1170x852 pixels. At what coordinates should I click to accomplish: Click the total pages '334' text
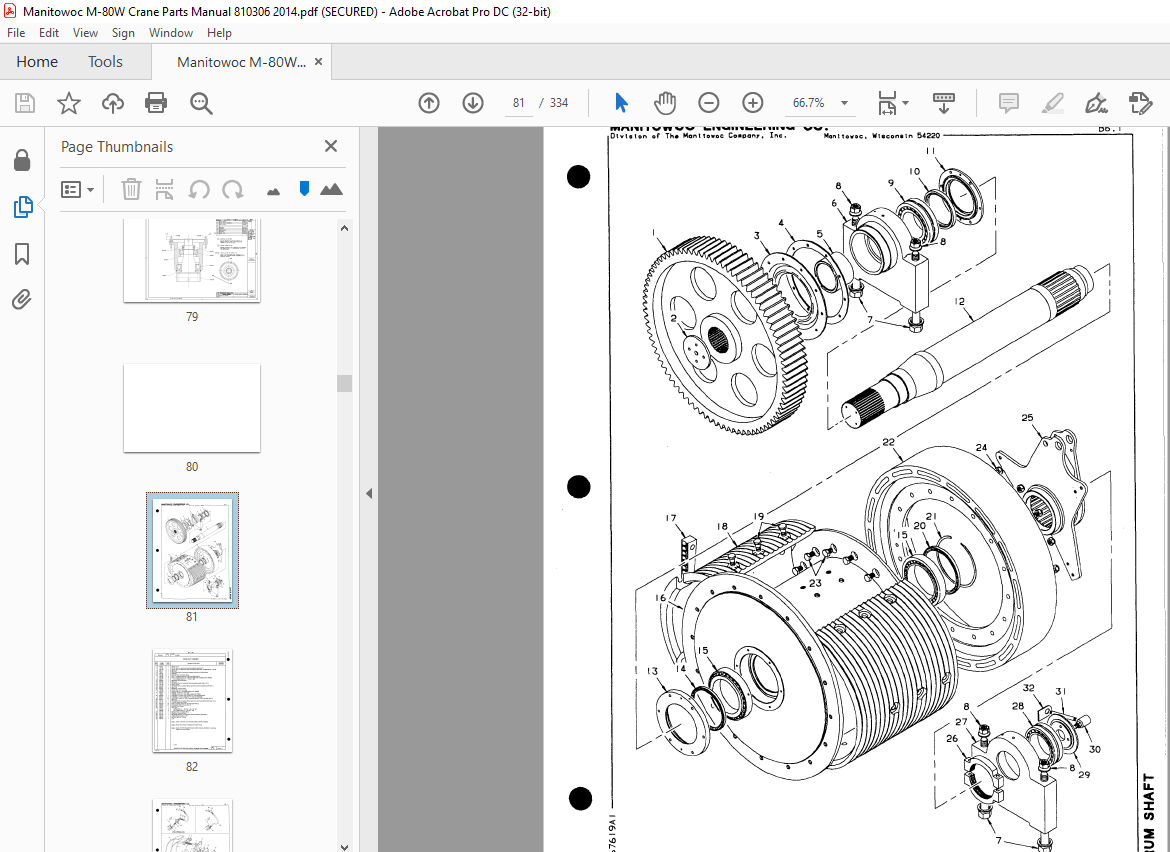pyautogui.click(x=559, y=103)
